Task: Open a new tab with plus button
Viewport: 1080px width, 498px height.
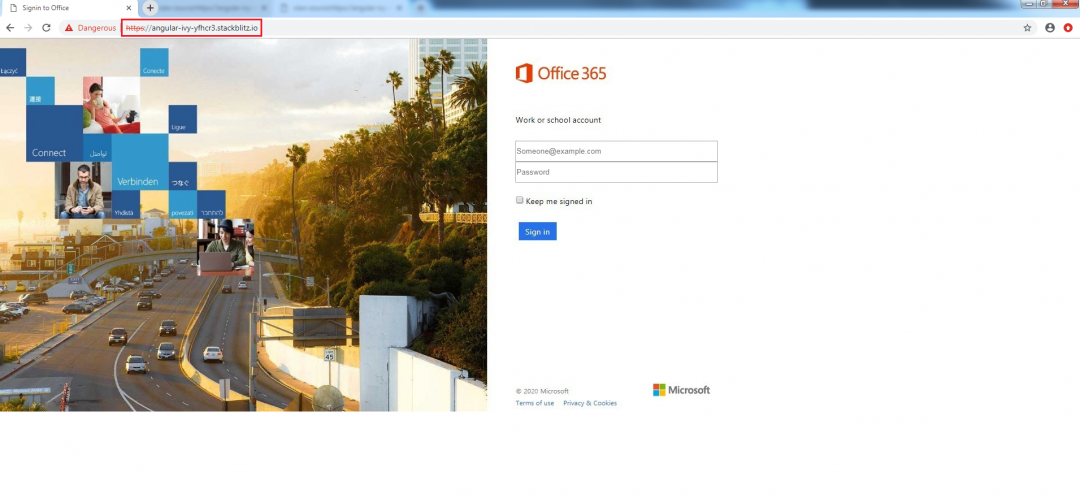Action: tap(150, 8)
